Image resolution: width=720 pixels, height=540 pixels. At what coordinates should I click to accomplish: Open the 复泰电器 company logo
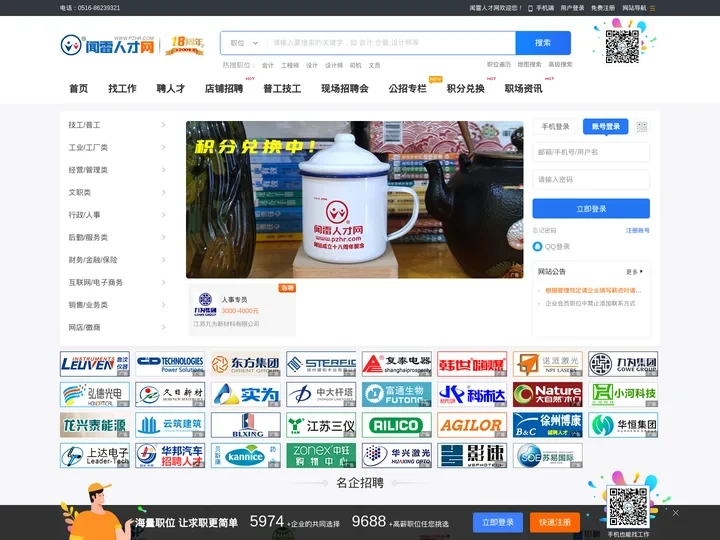(x=397, y=364)
